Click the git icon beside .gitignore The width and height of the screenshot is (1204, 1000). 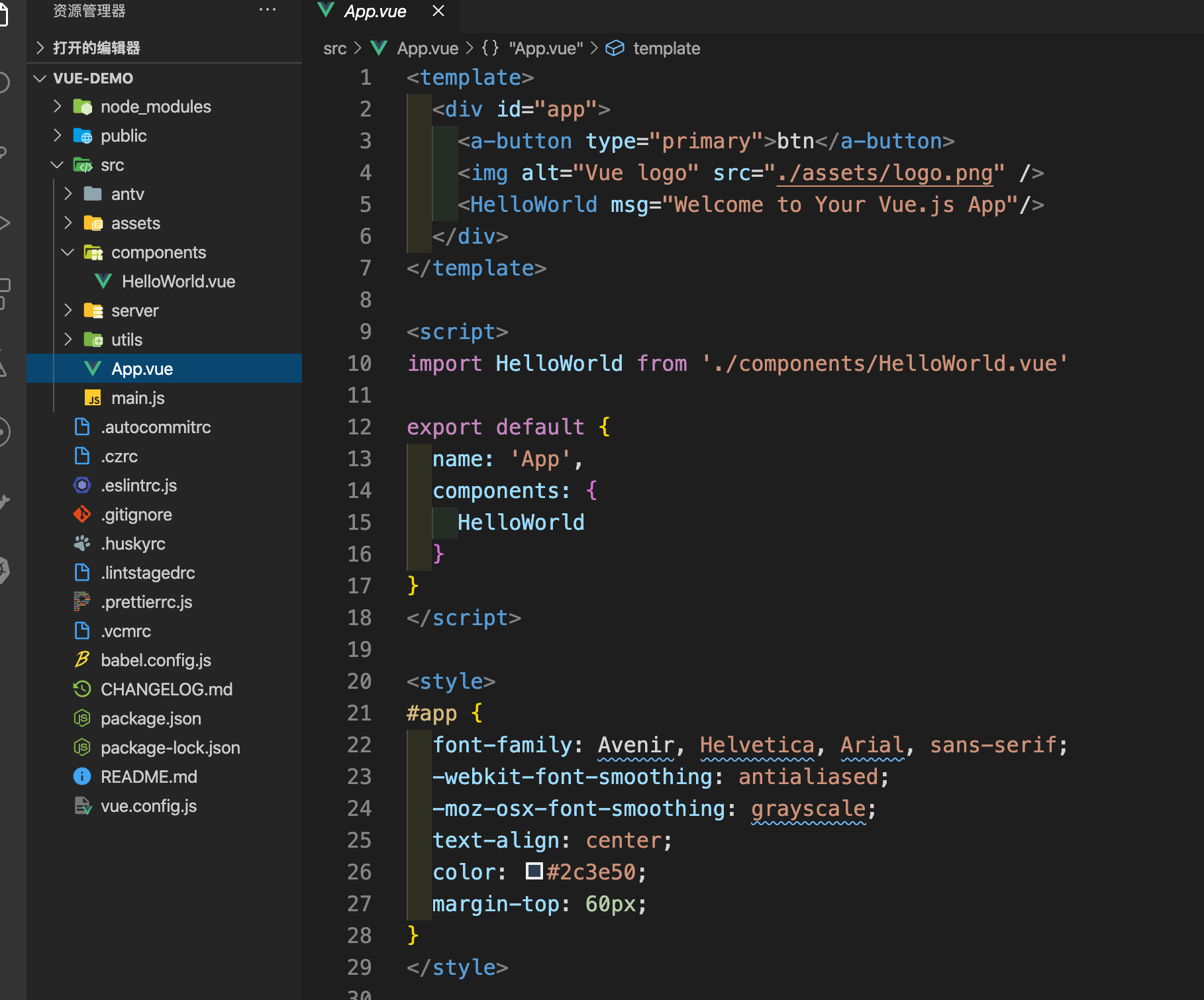[82, 515]
